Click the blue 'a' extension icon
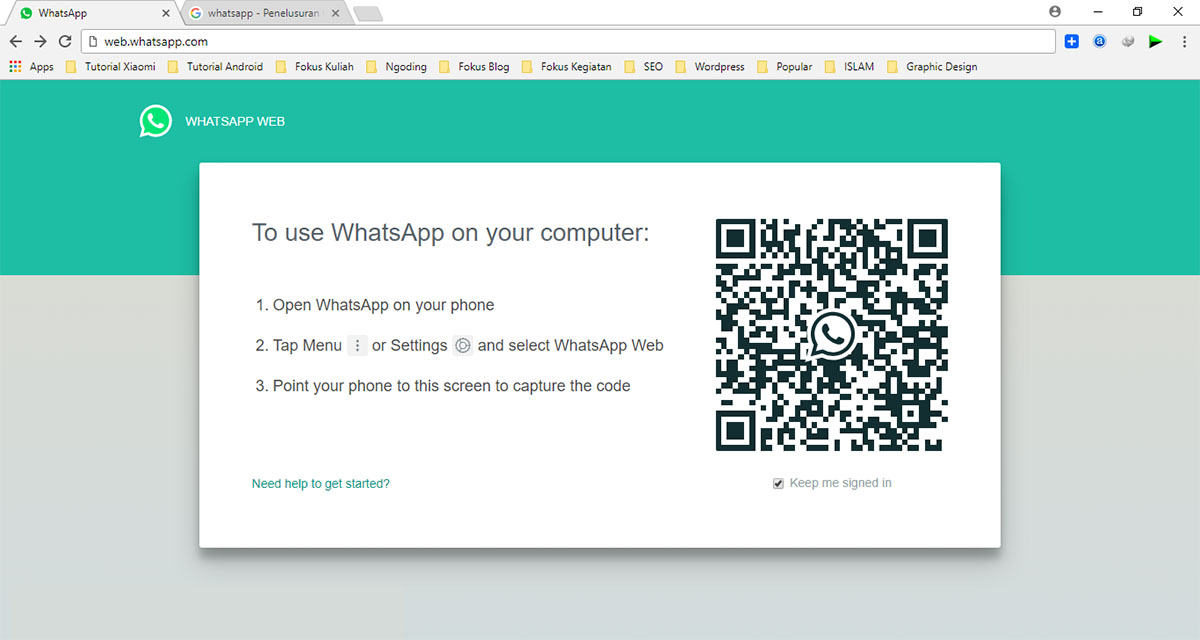 1099,41
